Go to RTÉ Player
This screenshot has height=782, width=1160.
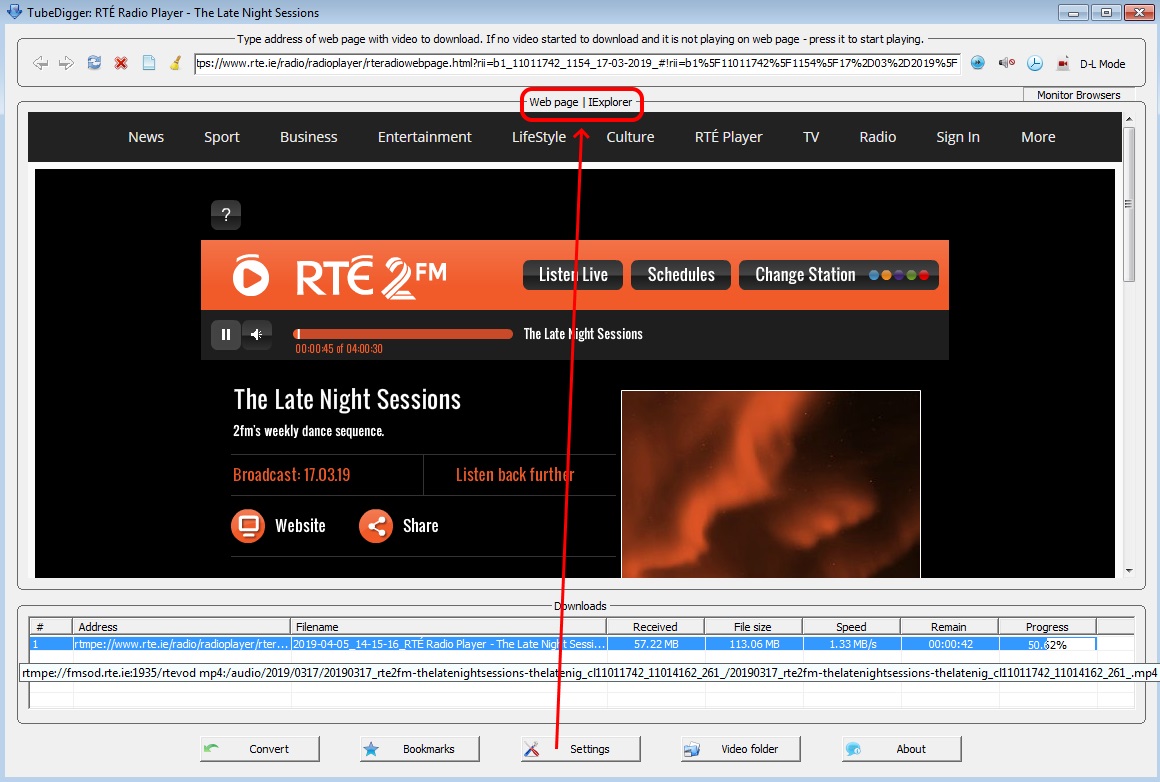pyautogui.click(x=729, y=137)
